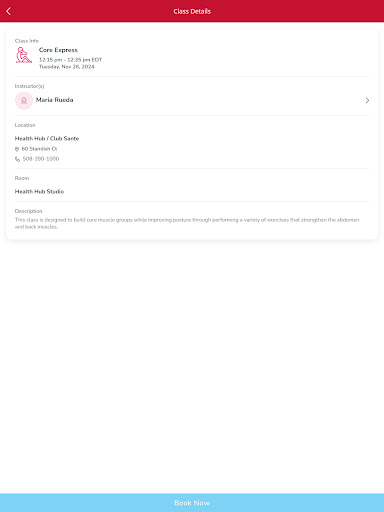
Task: Expand instructor details with the chevron
Action: (367, 100)
